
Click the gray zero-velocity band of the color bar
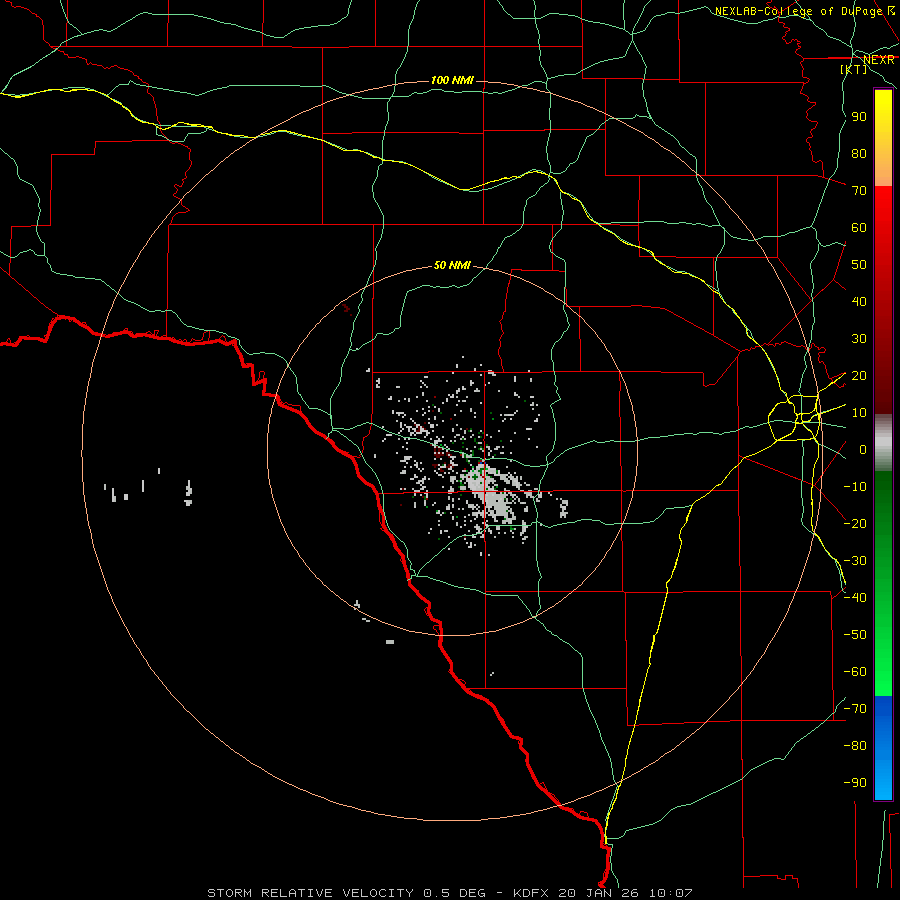(x=883, y=443)
